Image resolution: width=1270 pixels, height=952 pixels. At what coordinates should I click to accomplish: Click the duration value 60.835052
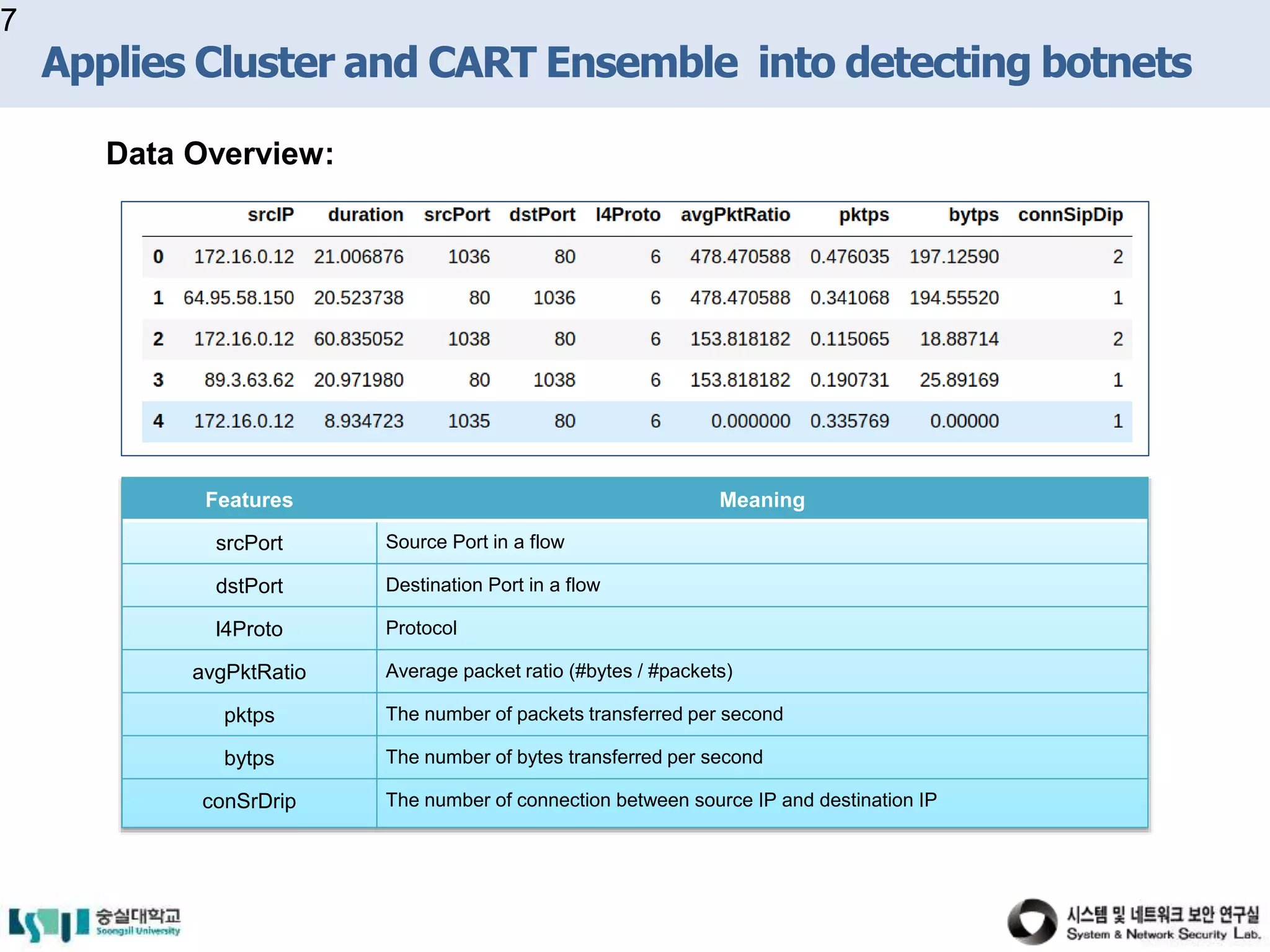[358, 339]
